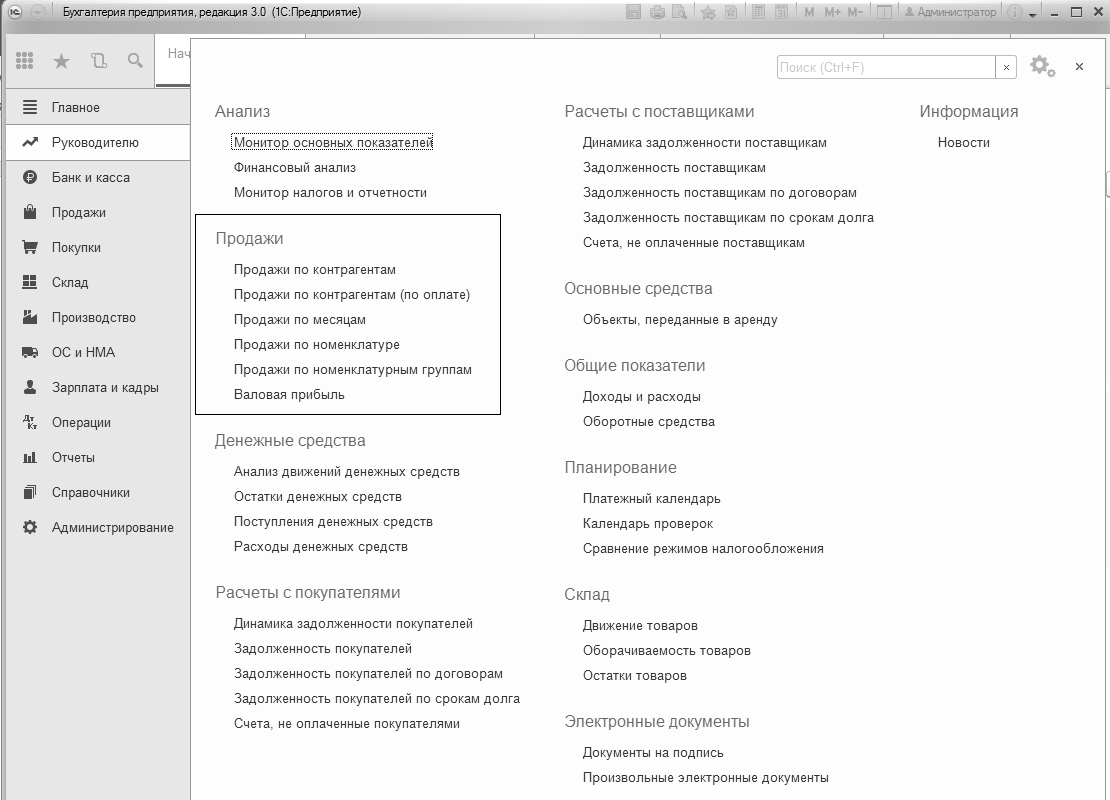Viewport: 1110px width, 800px height.
Task: Open the Производство section
Action: tap(98, 318)
